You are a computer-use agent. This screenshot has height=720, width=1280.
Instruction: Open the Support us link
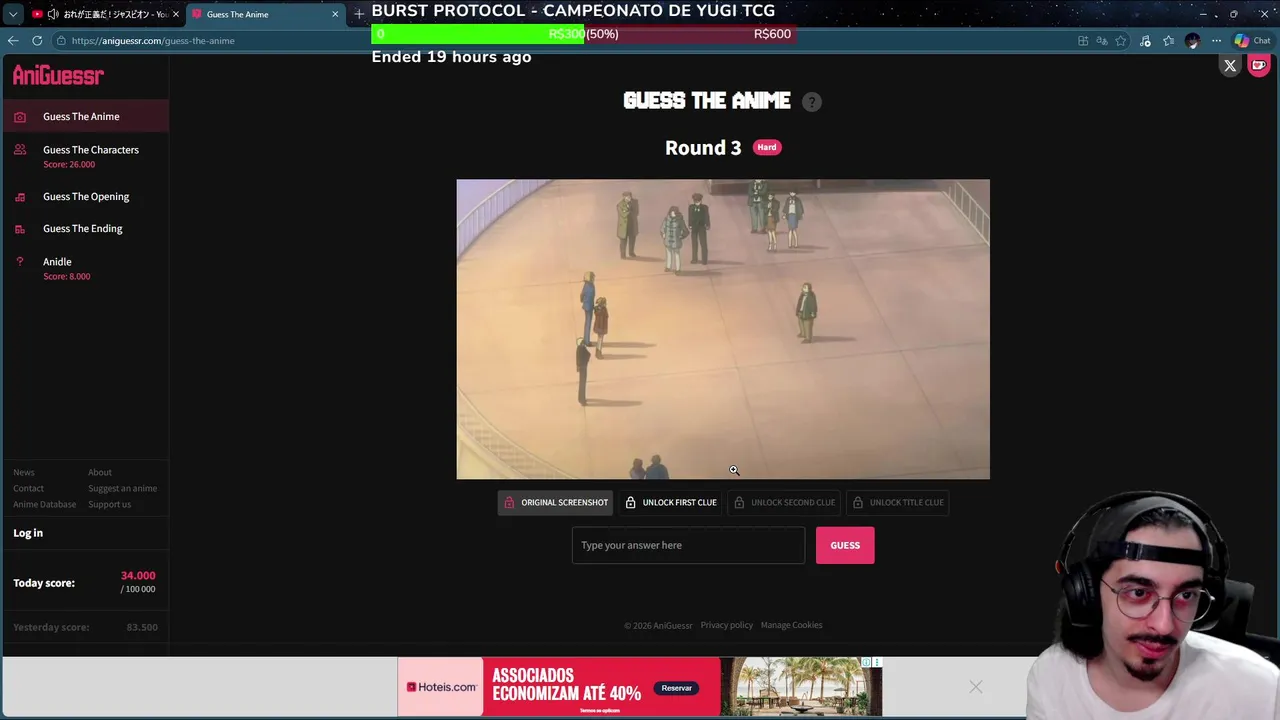tap(110, 504)
